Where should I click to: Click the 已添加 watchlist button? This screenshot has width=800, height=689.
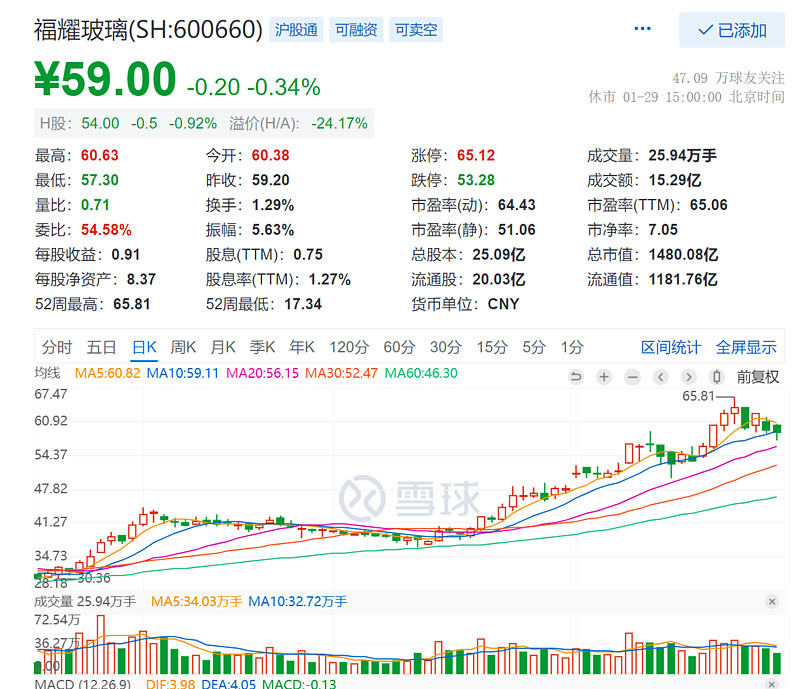pos(732,31)
